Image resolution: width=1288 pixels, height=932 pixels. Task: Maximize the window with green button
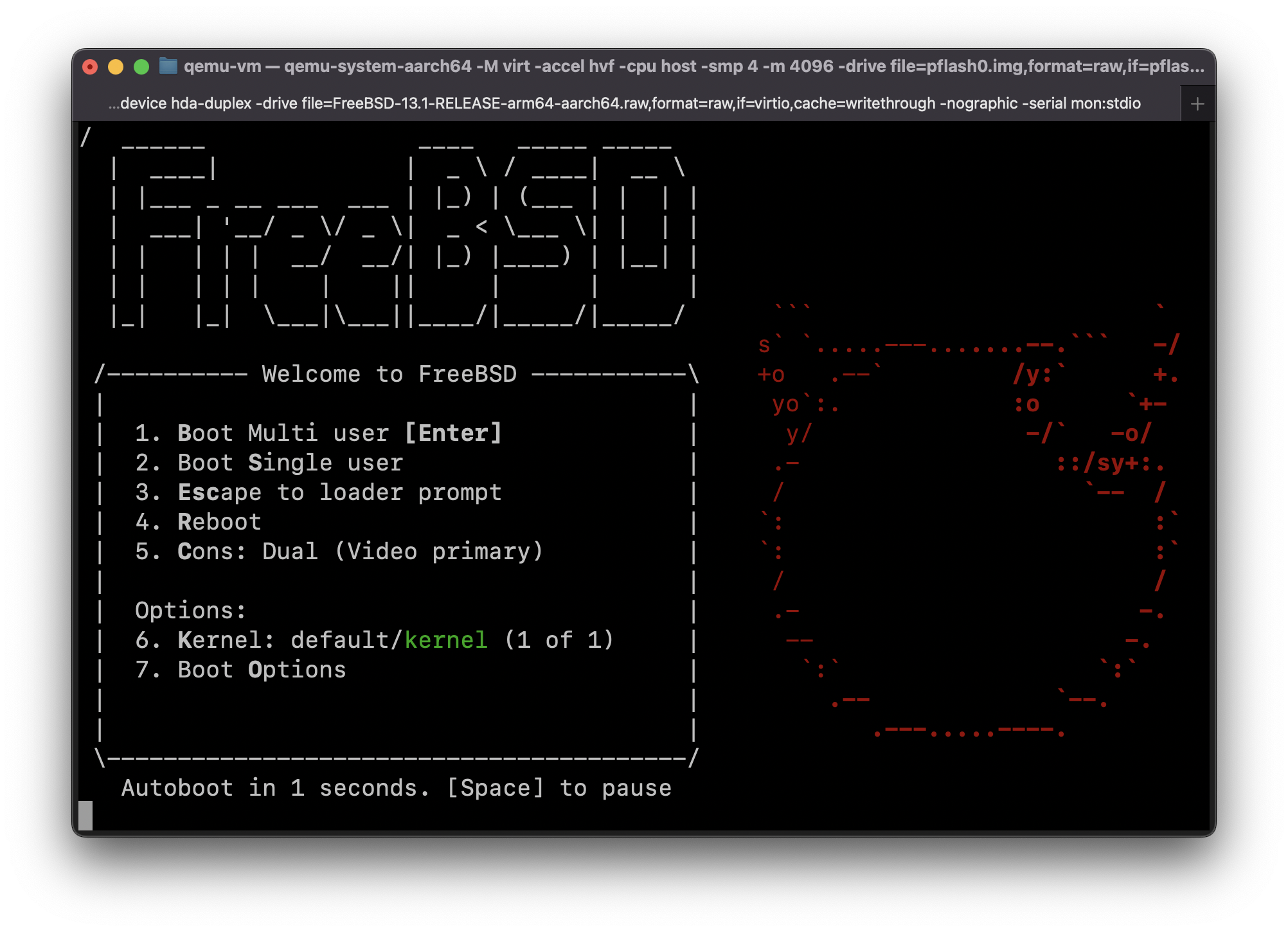point(141,67)
